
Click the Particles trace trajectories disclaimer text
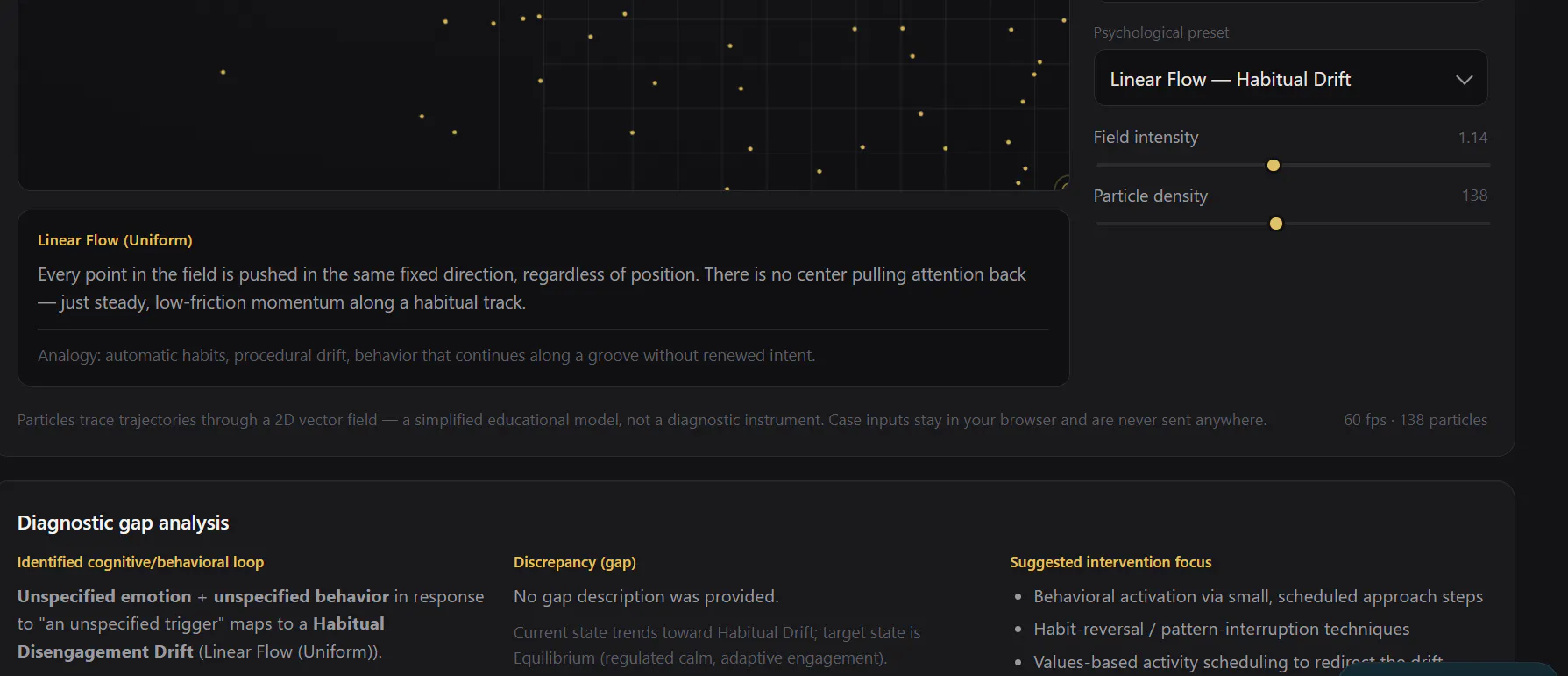click(x=642, y=420)
